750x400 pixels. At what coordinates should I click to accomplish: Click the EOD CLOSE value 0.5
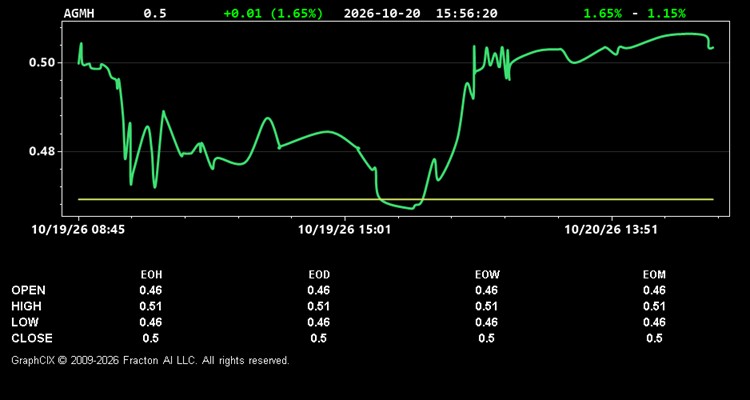(x=319, y=338)
